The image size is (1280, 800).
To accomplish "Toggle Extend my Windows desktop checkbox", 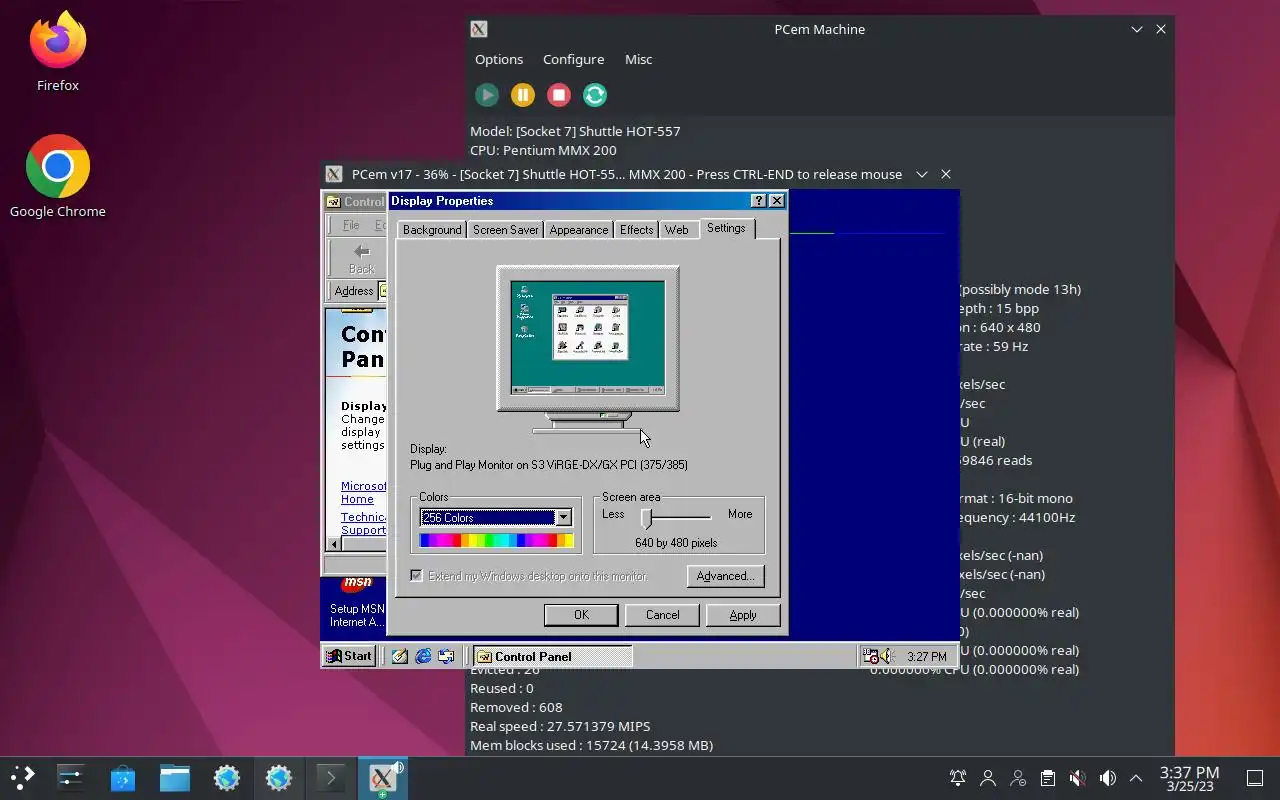I will click(x=416, y=576).
